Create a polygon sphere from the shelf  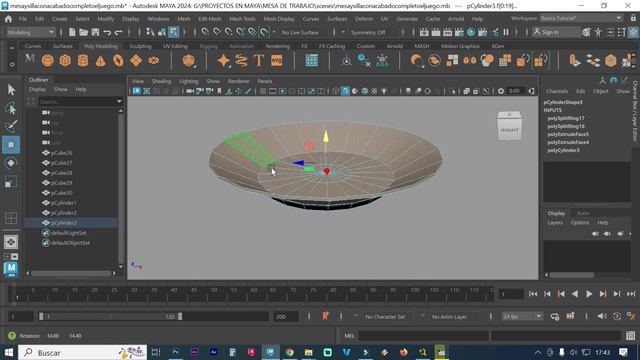point(47,60)
